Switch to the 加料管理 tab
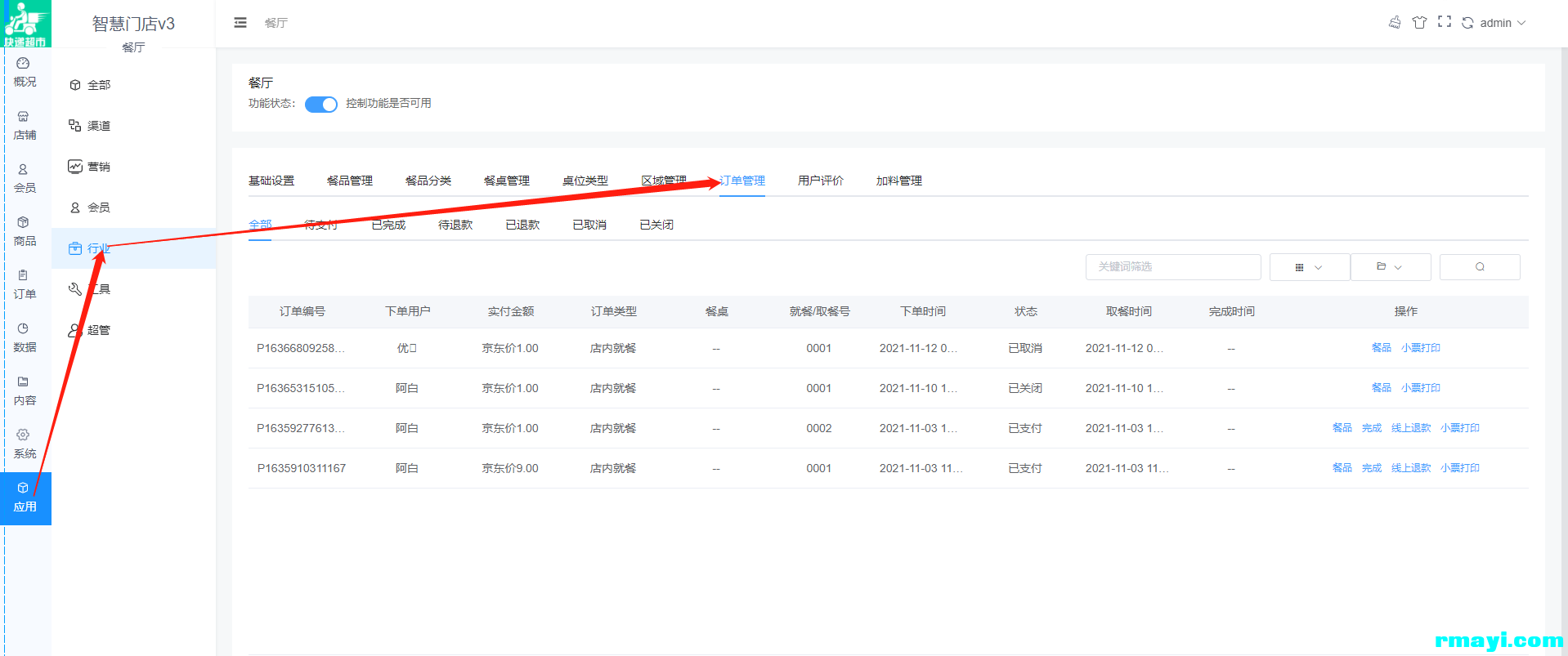This screenshot has width=1568, height=656. [899, 181]
